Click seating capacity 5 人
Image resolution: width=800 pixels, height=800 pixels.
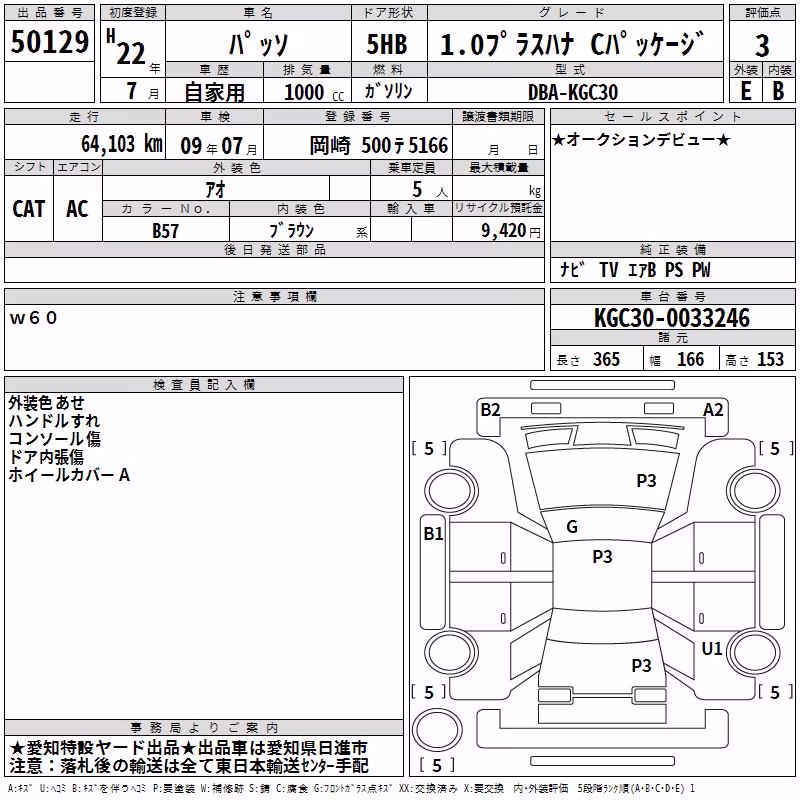[x=430, y=189]
